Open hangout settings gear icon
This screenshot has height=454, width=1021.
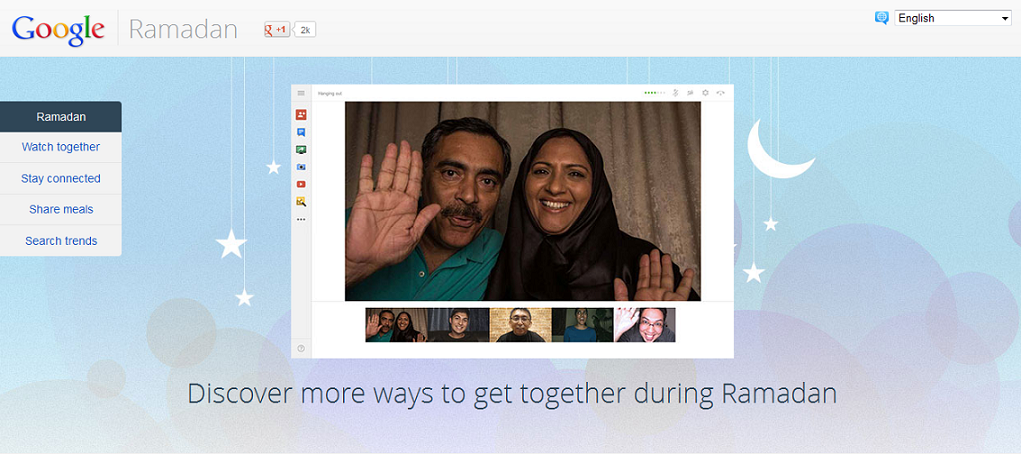[x=705, y=93]
